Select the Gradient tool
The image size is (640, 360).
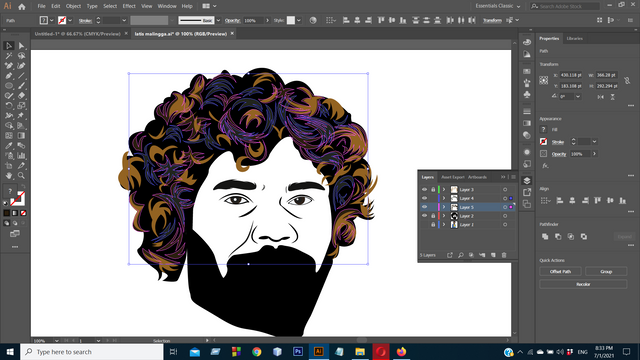(x=21, y=136)
